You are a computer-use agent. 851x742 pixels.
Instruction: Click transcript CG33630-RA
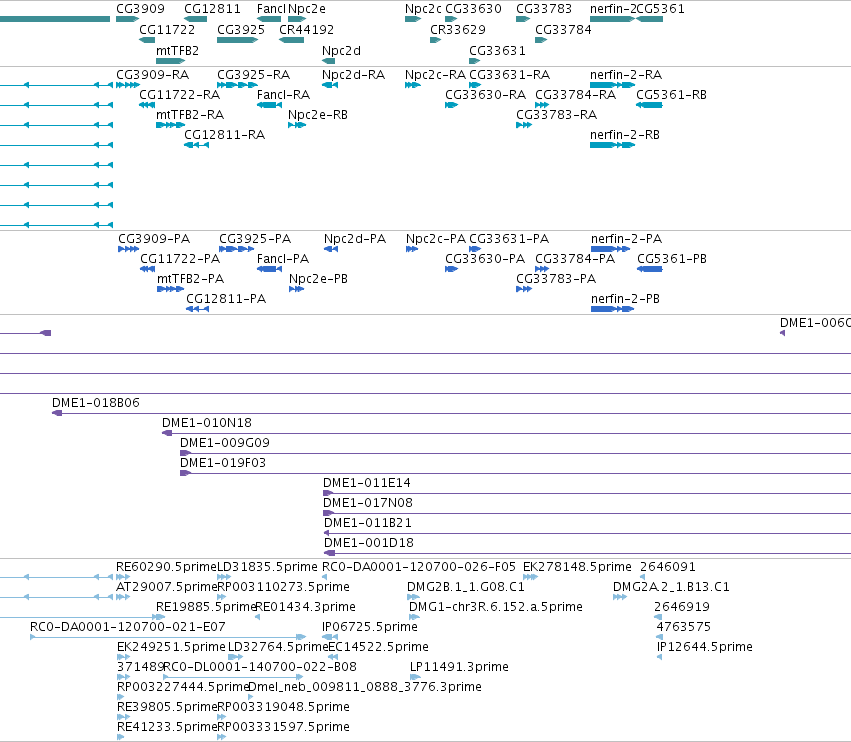[452, 105]
